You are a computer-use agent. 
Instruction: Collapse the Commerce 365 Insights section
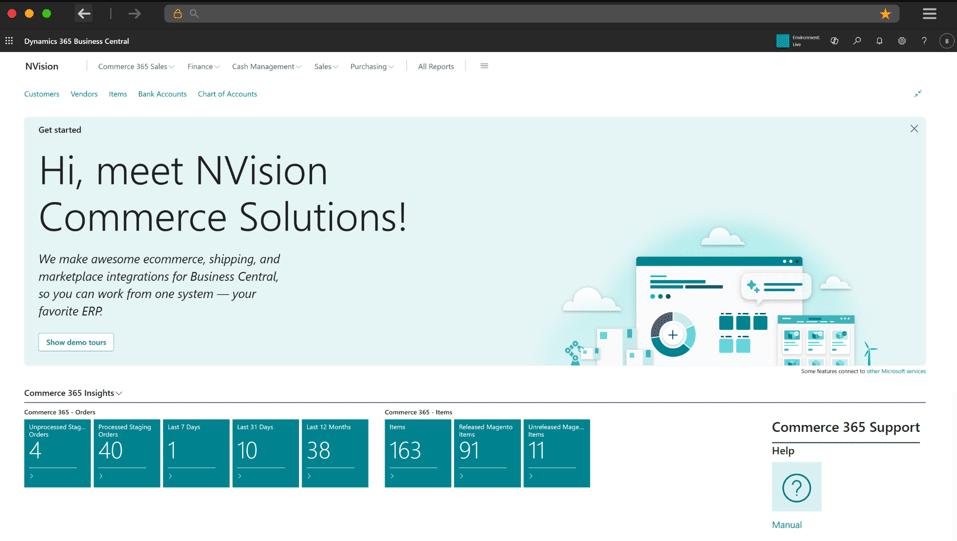(73, 393)
